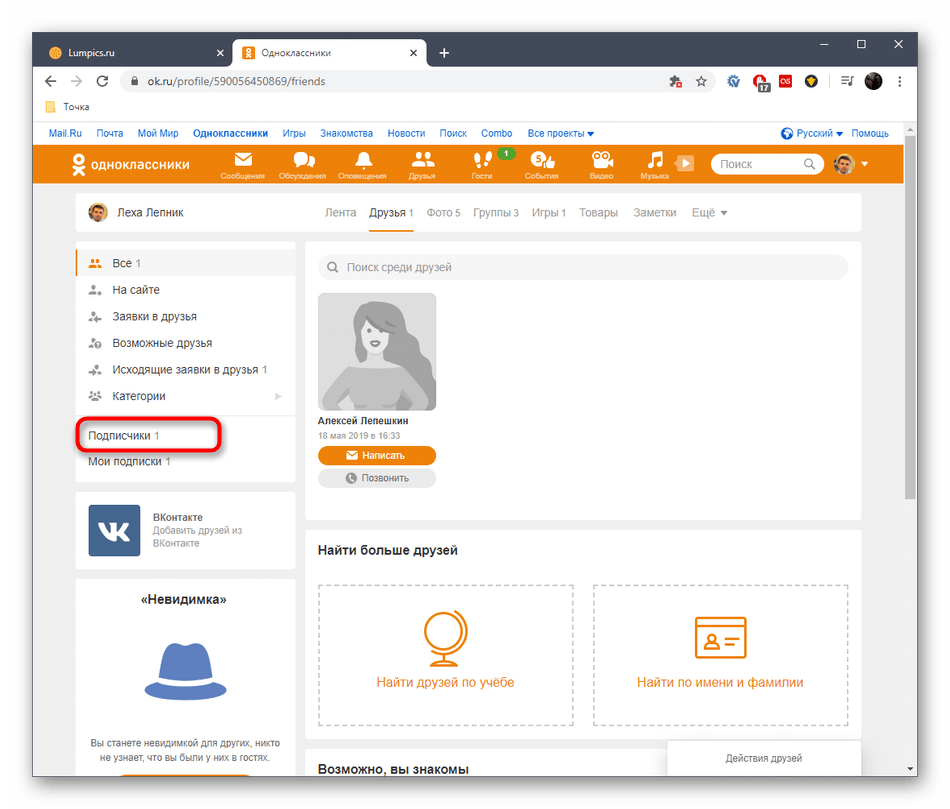Open the События events icon
Screen dimensions: 950x809
tap(541, 160)
